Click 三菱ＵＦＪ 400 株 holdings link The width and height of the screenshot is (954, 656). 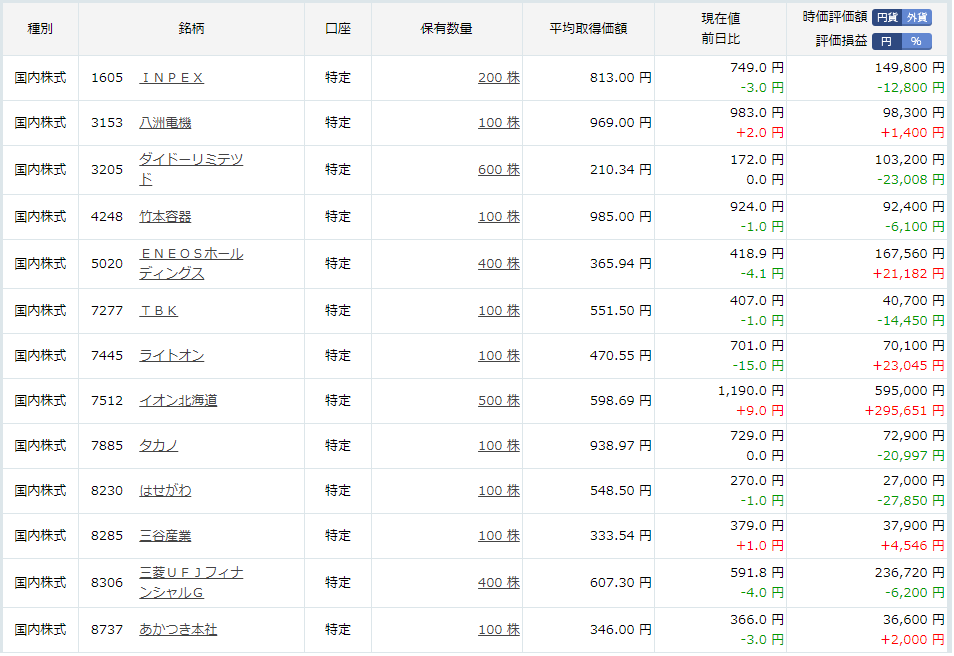499,583
